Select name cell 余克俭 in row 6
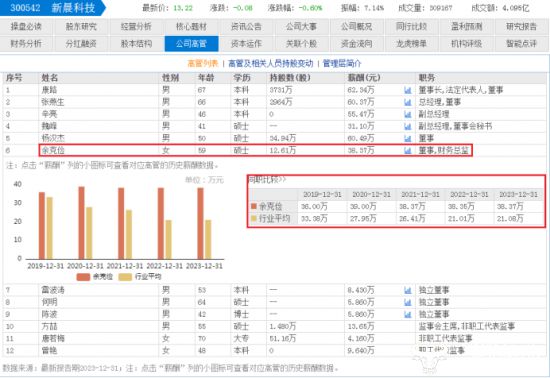 53,150
